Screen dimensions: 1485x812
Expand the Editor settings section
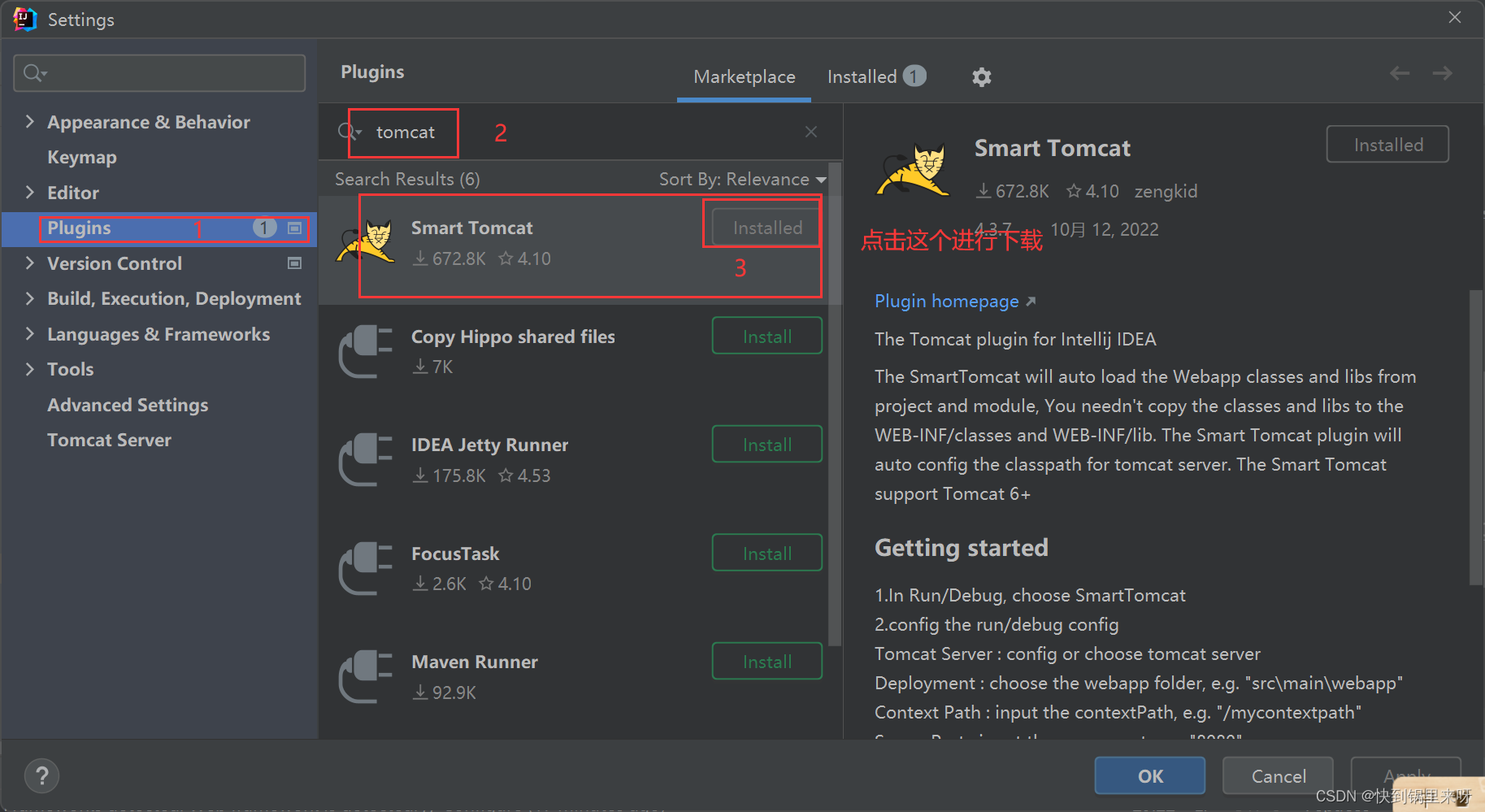pos(30,193)
